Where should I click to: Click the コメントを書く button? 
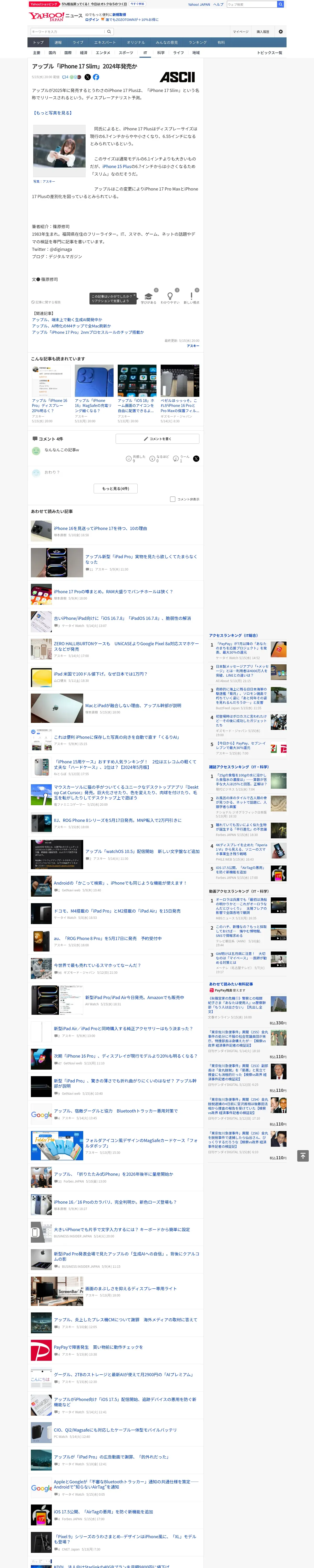pyautogui.click(x=157, y=438)
